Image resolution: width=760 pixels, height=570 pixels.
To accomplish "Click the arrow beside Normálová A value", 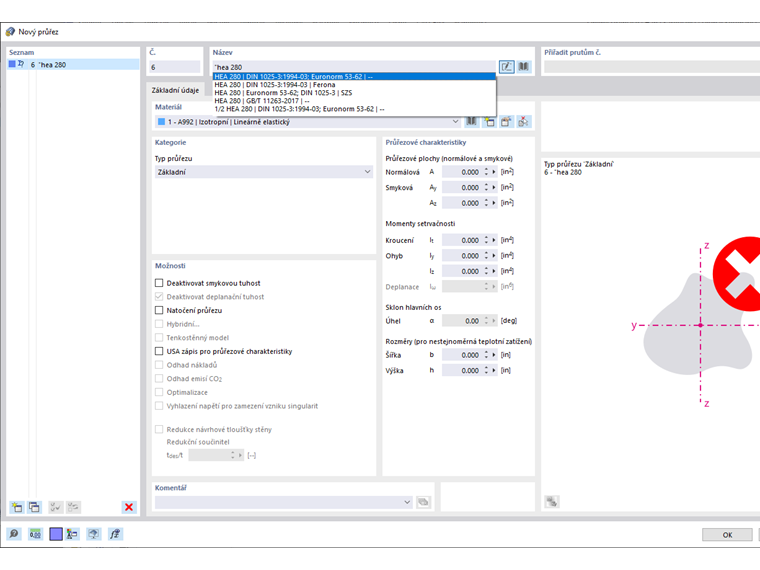I will click(494, 172).
